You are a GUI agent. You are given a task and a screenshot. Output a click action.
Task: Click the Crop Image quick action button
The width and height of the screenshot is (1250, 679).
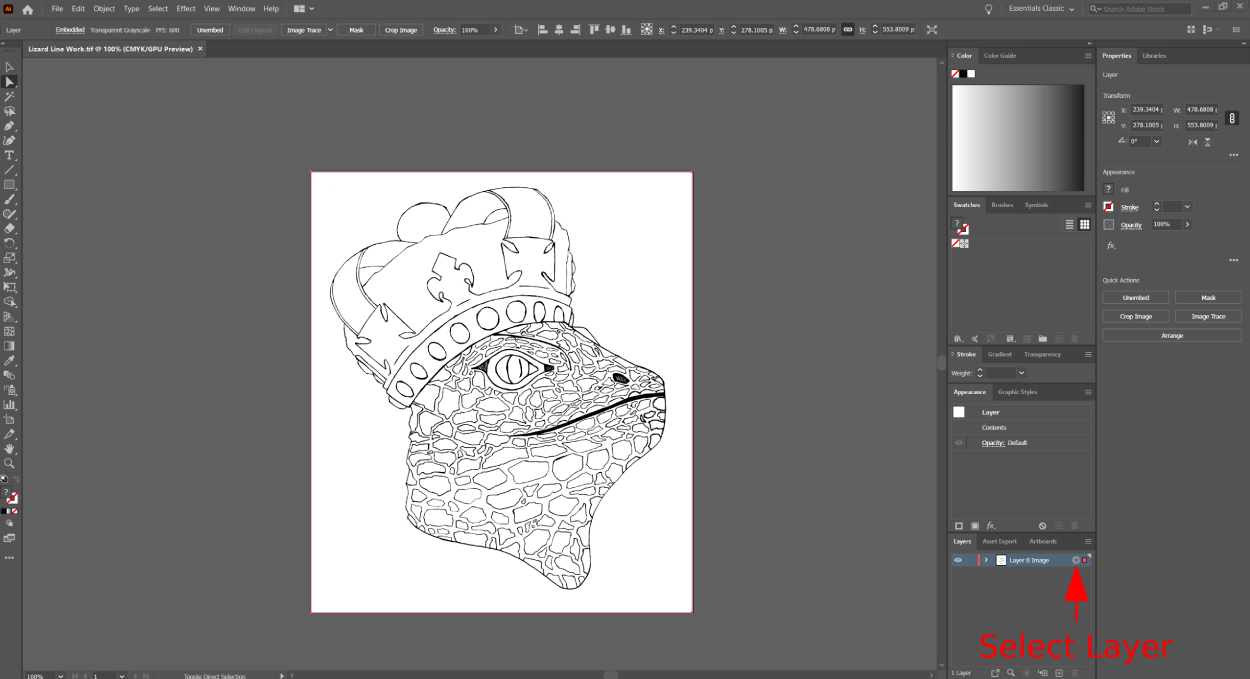(x=1135, y=316)
